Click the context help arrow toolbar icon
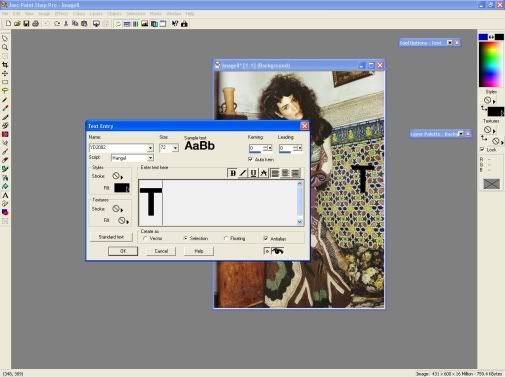This screenshot has width=505, height=377. point(175,24)
